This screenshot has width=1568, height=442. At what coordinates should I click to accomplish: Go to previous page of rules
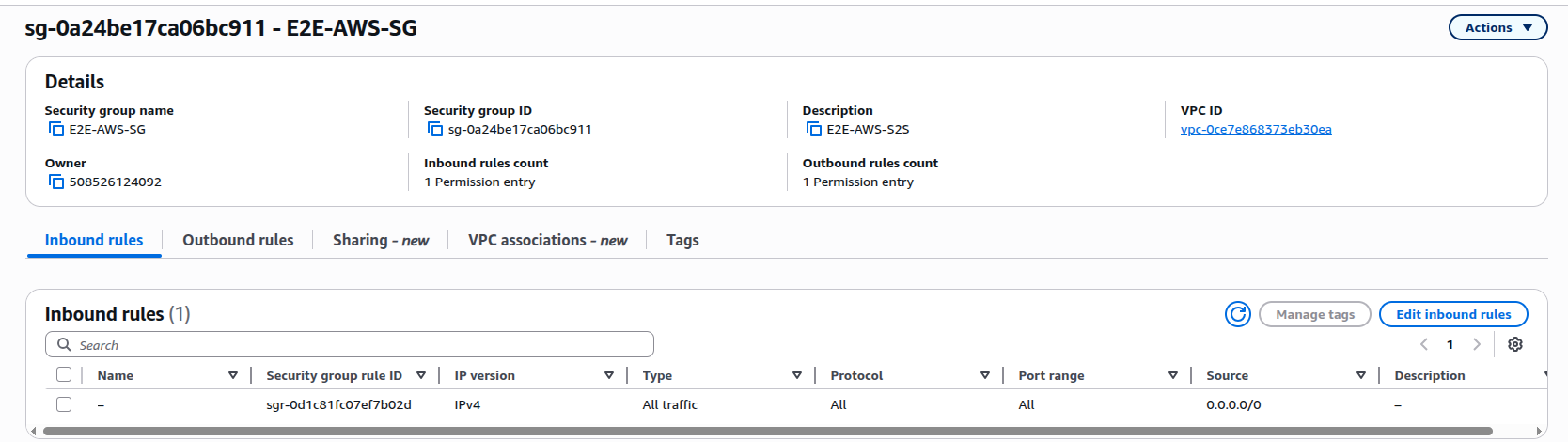pyautogui.click(x=1424, y=344)
